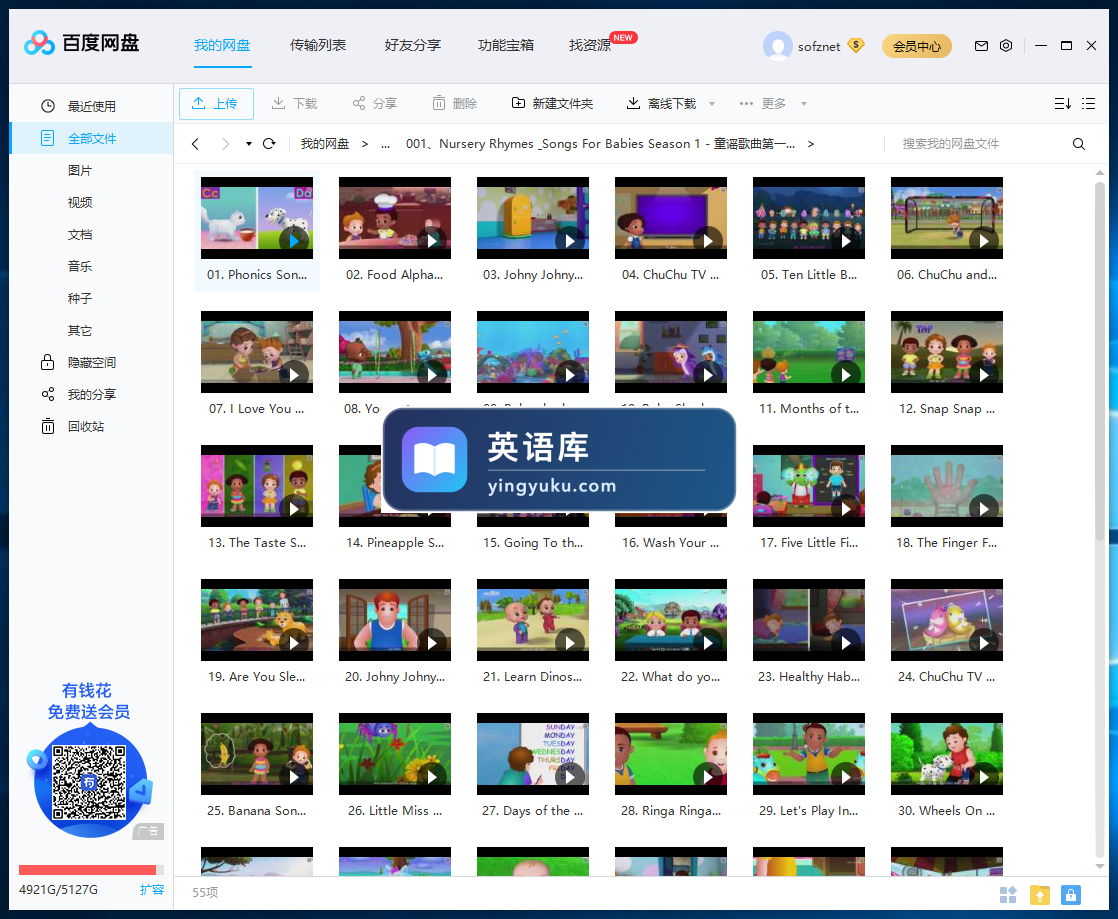Click the breadcrumb ellipsis

click(x=386, y=144)
